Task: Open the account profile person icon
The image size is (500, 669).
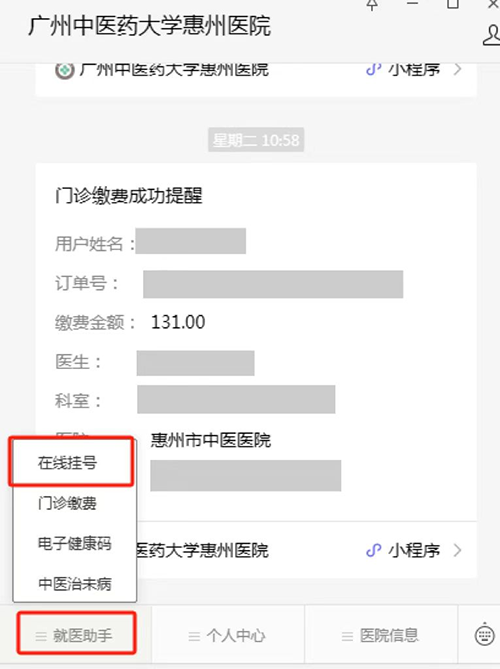Action: coord(492,35)
